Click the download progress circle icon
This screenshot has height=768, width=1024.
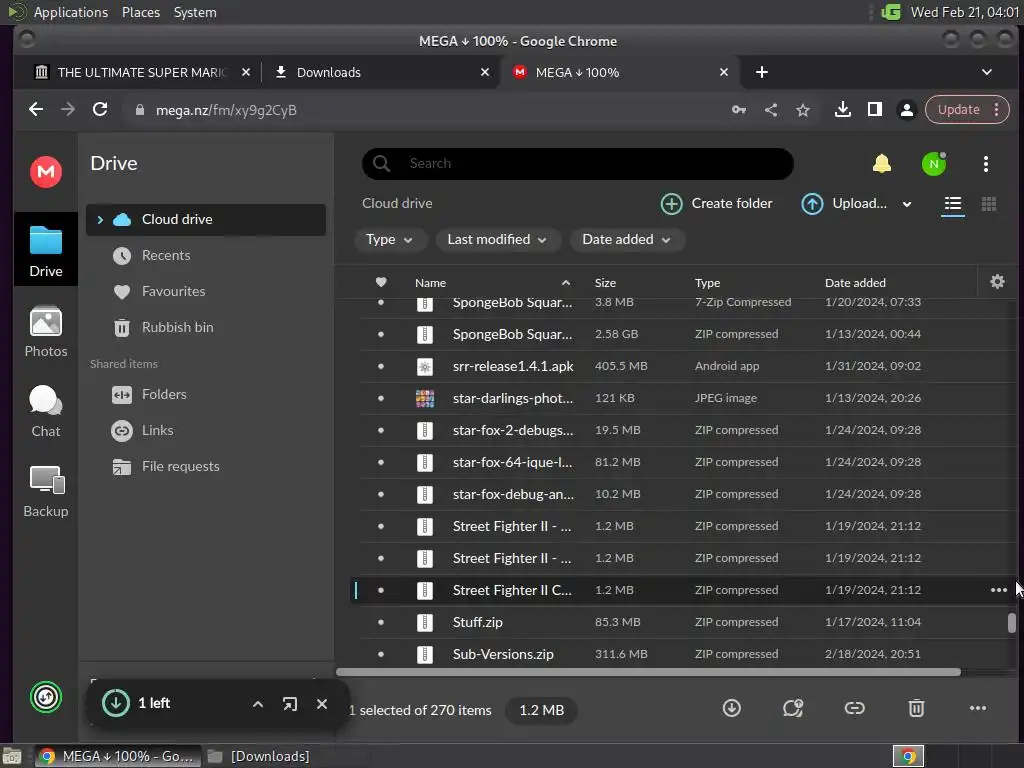(116, 703)
